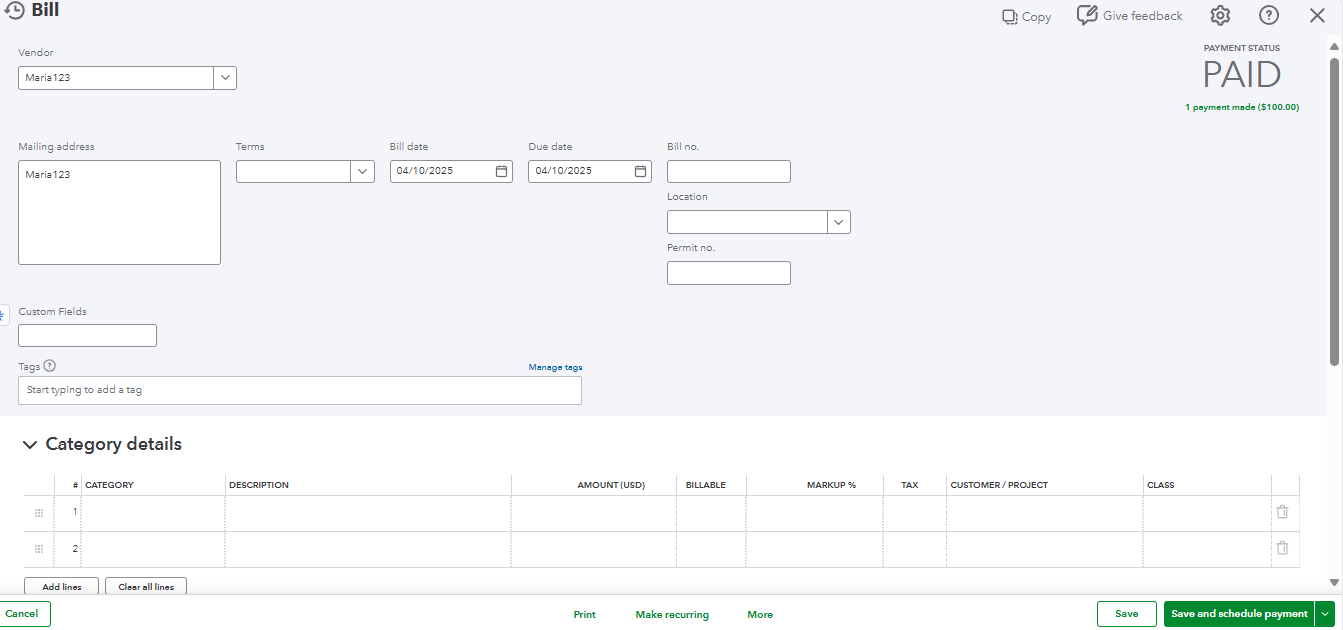Grab row 1 drag handle icon
The image size is (1343, 630).
click(x=39, y=513)
